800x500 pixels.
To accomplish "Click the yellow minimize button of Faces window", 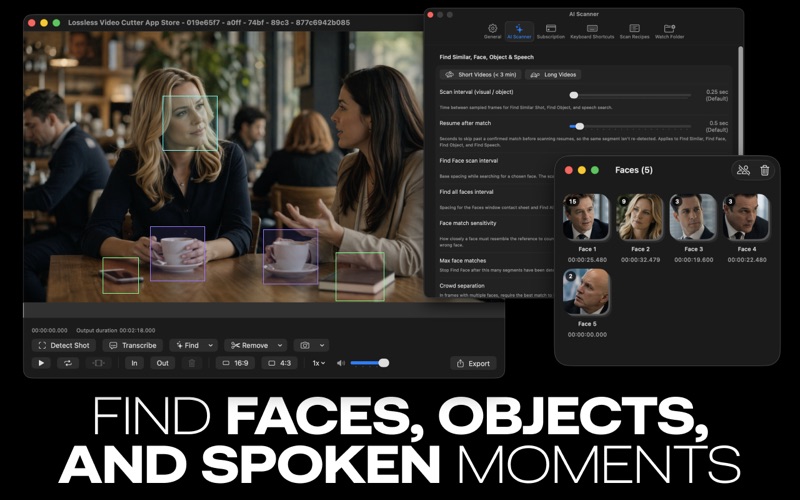I will point(582,170).
